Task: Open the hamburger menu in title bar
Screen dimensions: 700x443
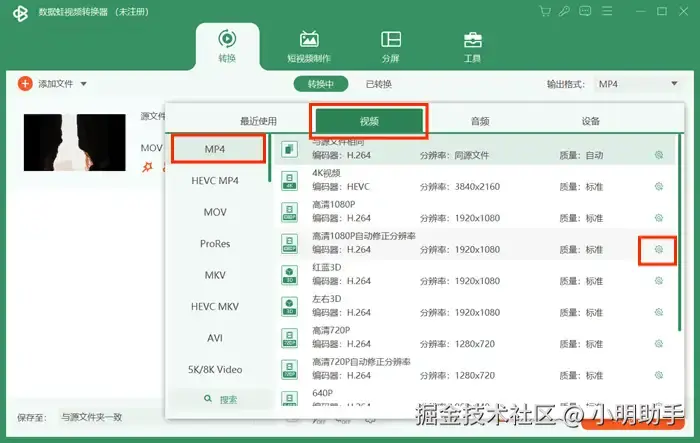Action: point(607,11)
